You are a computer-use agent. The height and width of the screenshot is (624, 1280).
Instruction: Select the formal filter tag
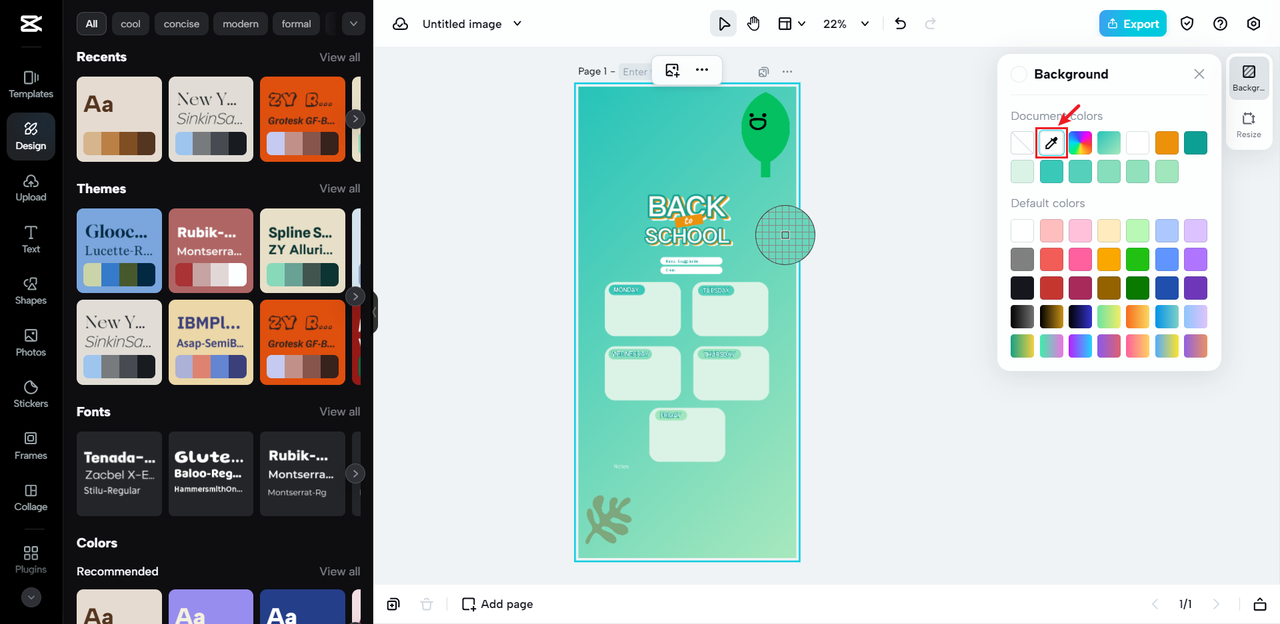[296, 23]
